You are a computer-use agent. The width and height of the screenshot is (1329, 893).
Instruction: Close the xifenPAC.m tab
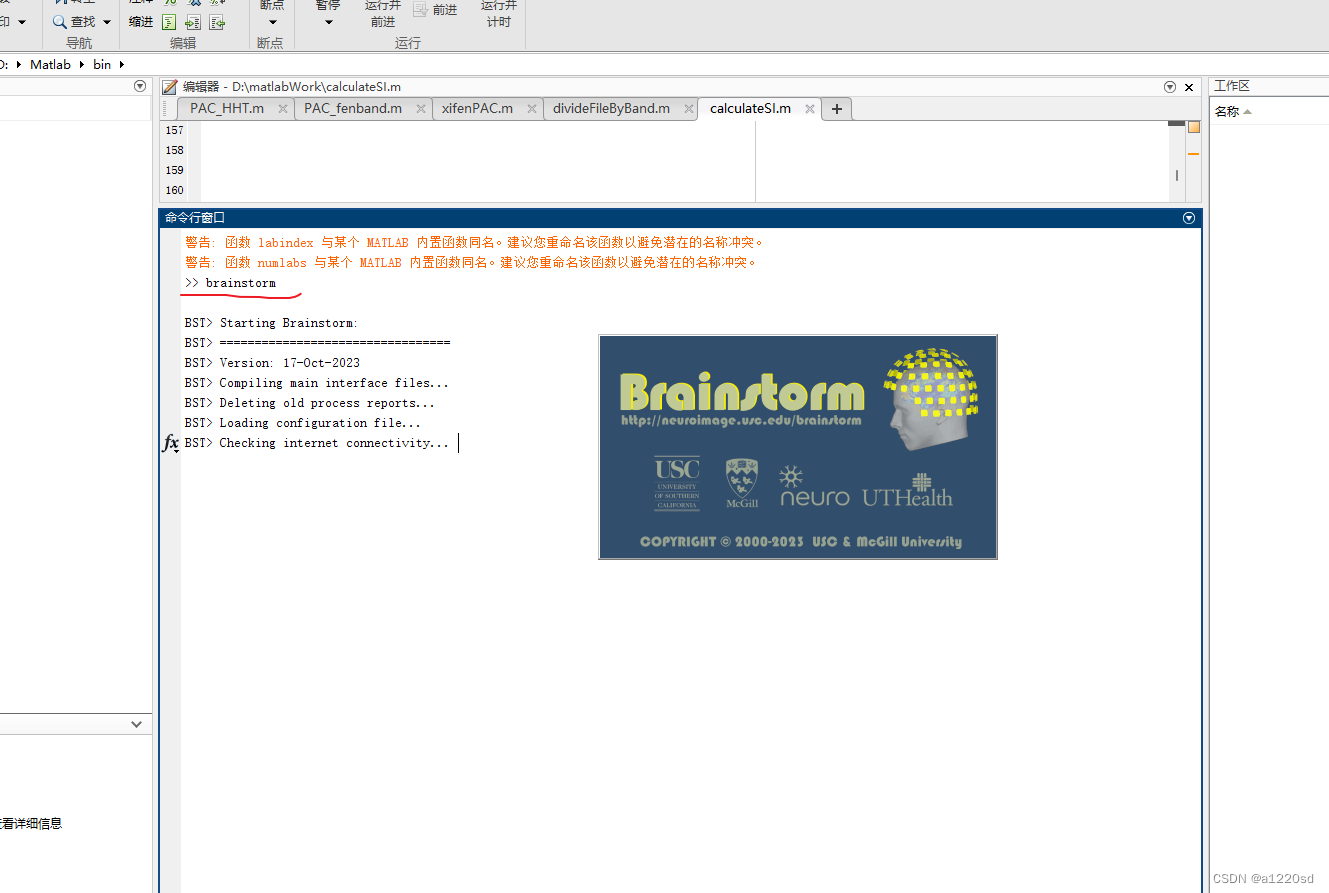(x=531, y=109)
